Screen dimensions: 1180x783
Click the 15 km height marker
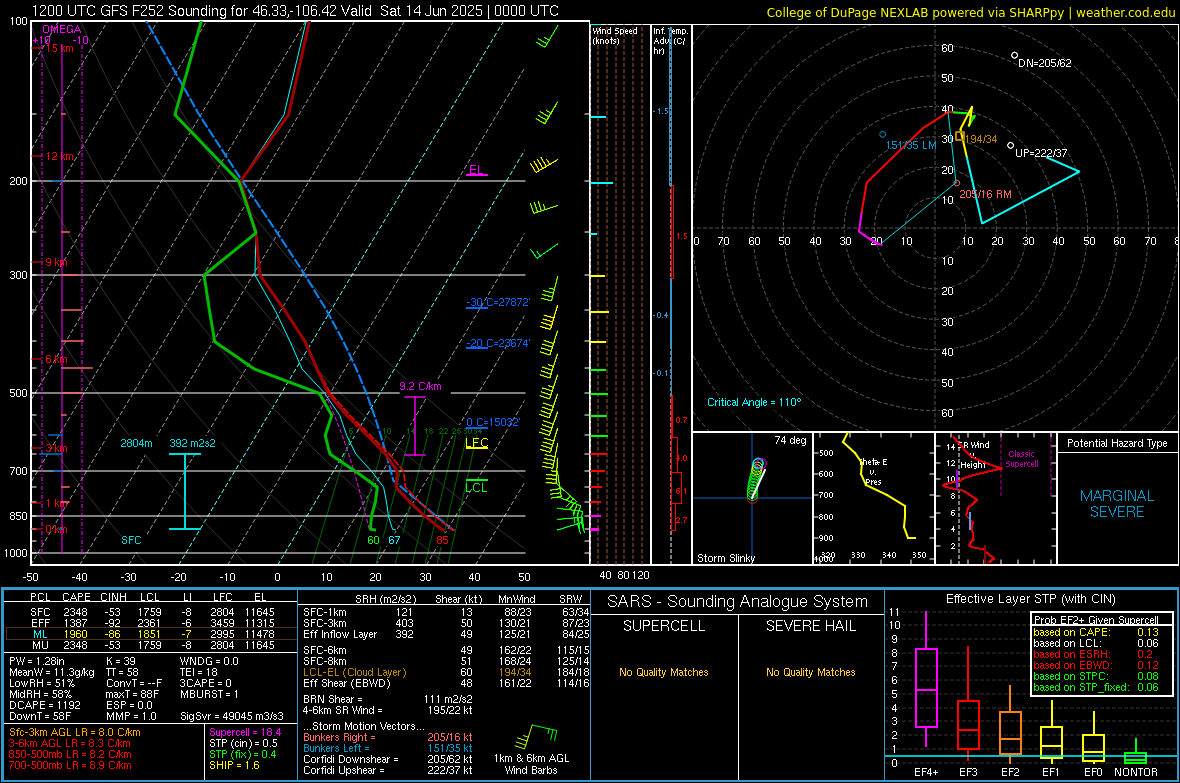pyautogui.click(x=59, y=48)
